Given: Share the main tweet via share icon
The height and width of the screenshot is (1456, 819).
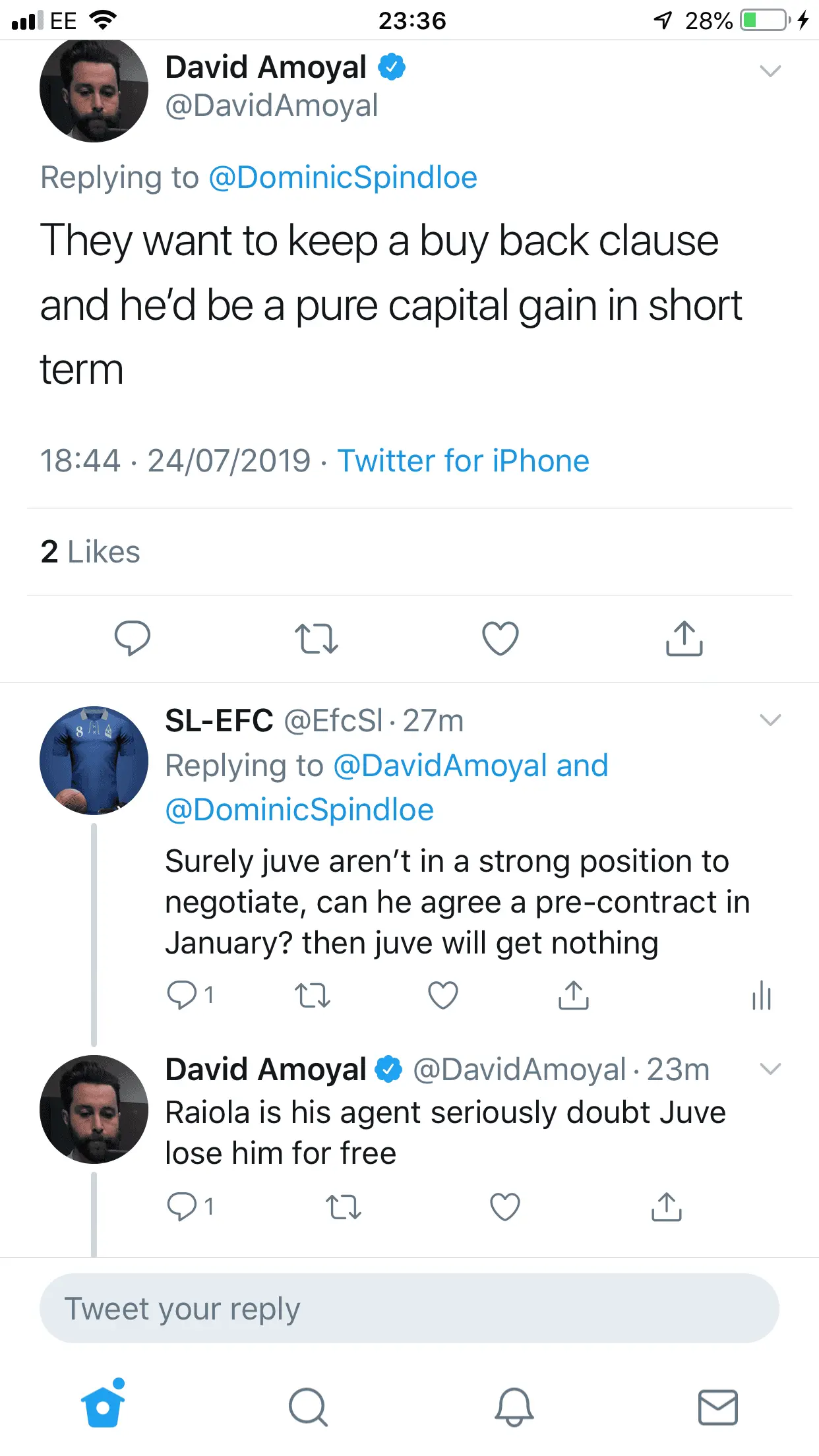Looking at the screenshot, I should coord(684,638).
